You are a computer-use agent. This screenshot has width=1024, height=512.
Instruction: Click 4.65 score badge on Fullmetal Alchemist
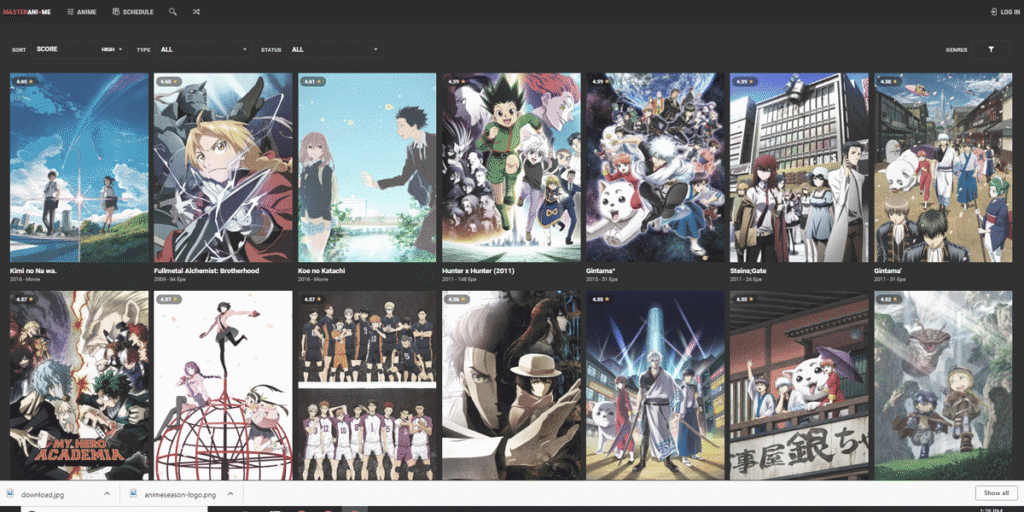168,82
